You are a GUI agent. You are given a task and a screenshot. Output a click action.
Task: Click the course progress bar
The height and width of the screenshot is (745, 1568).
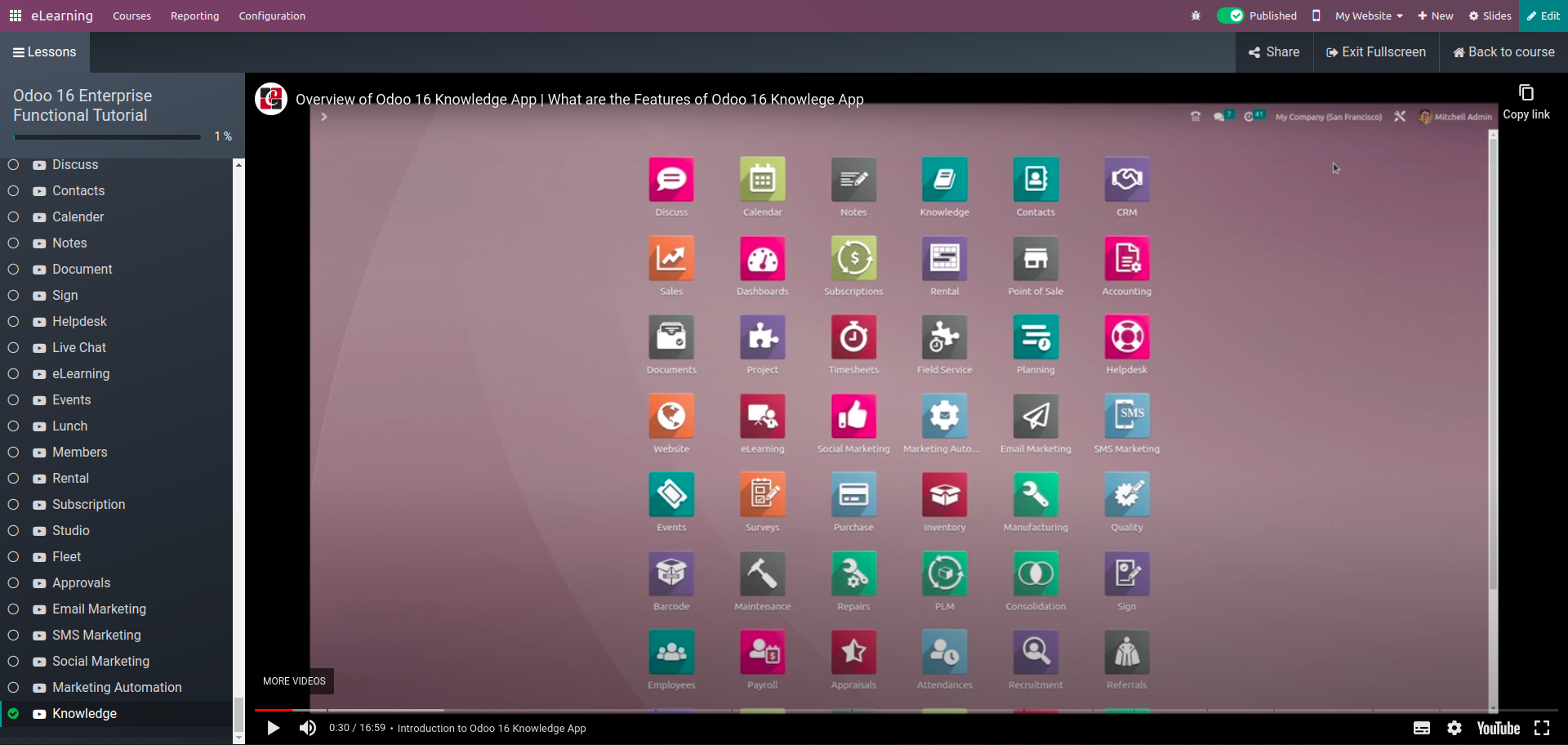point(106,136)
